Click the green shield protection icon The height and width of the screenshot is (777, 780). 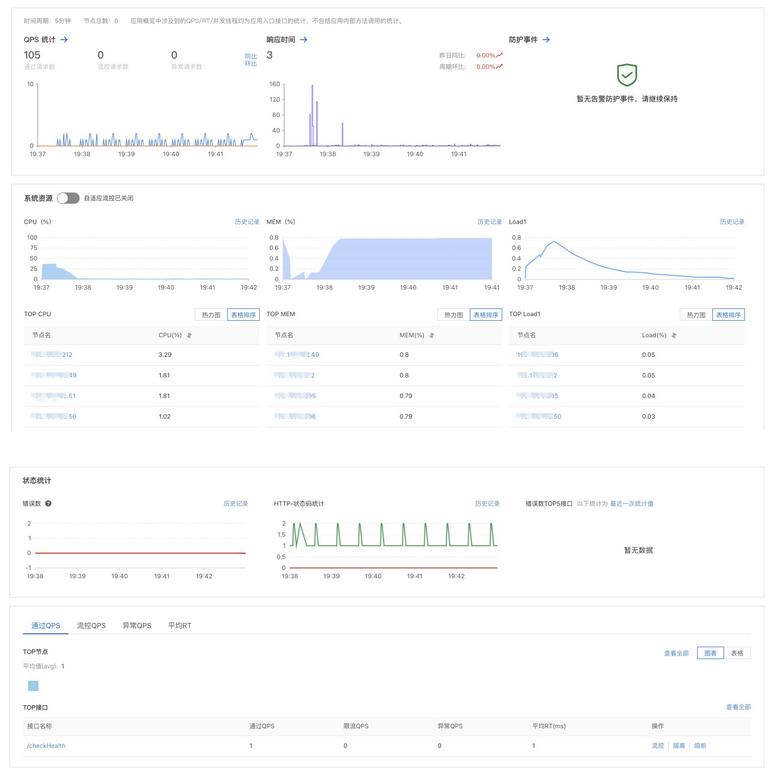coord(627,75)
